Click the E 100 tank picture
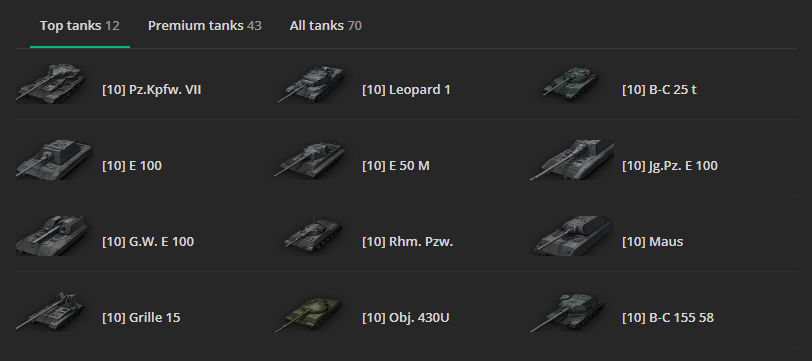This screenshot has width=812, height=361. click(x=54, y=160)
